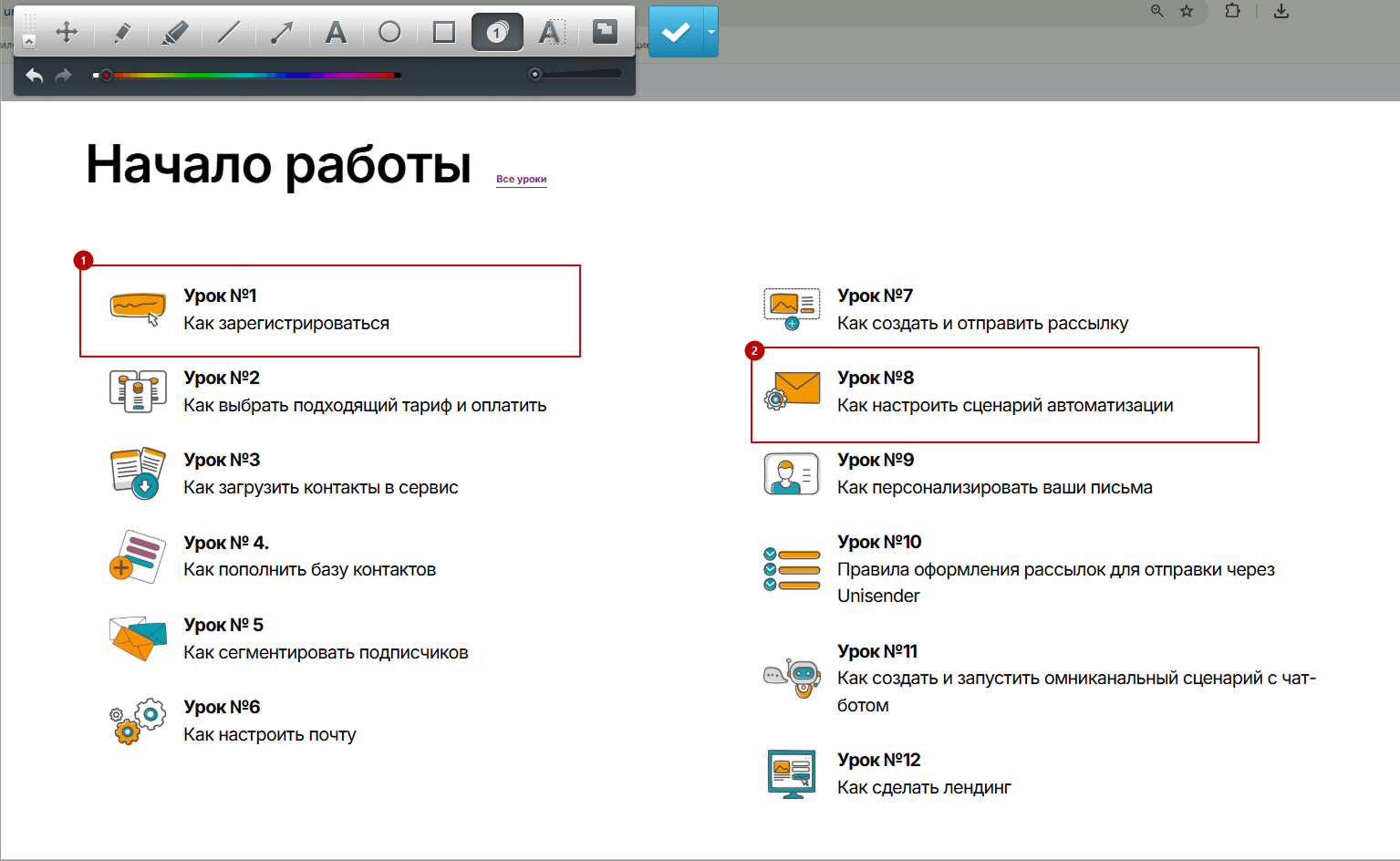The height and width of the screenshot is (861, 1400).
Task: Select the Move tool in annotation toolbar
Action: 67,33
